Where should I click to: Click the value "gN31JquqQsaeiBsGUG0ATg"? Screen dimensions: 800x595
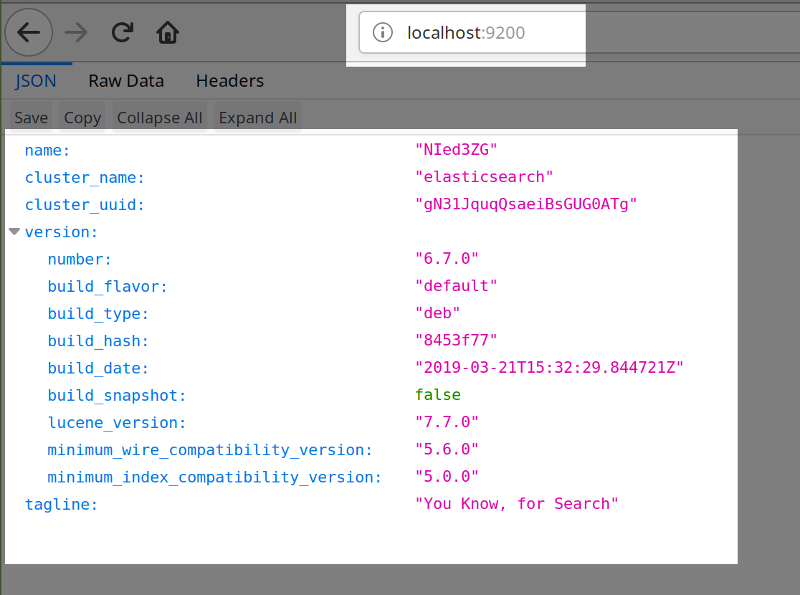click(526, 204)
